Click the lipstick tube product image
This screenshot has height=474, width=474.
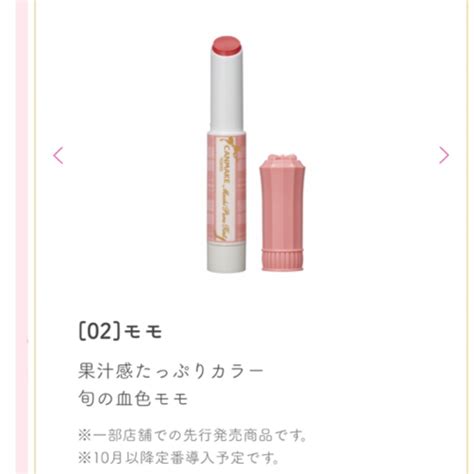click(x=227, y=154)
